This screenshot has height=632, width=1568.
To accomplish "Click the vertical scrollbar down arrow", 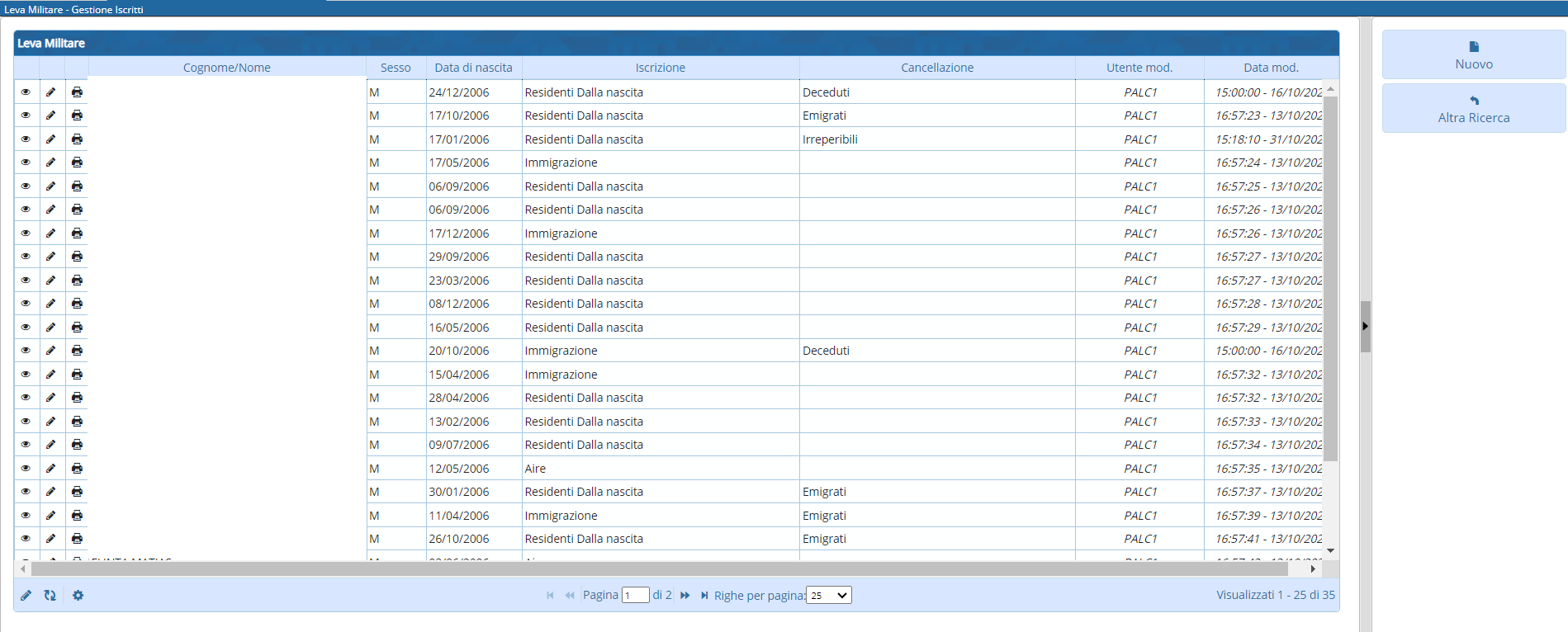I will (x=1330, y=550).
